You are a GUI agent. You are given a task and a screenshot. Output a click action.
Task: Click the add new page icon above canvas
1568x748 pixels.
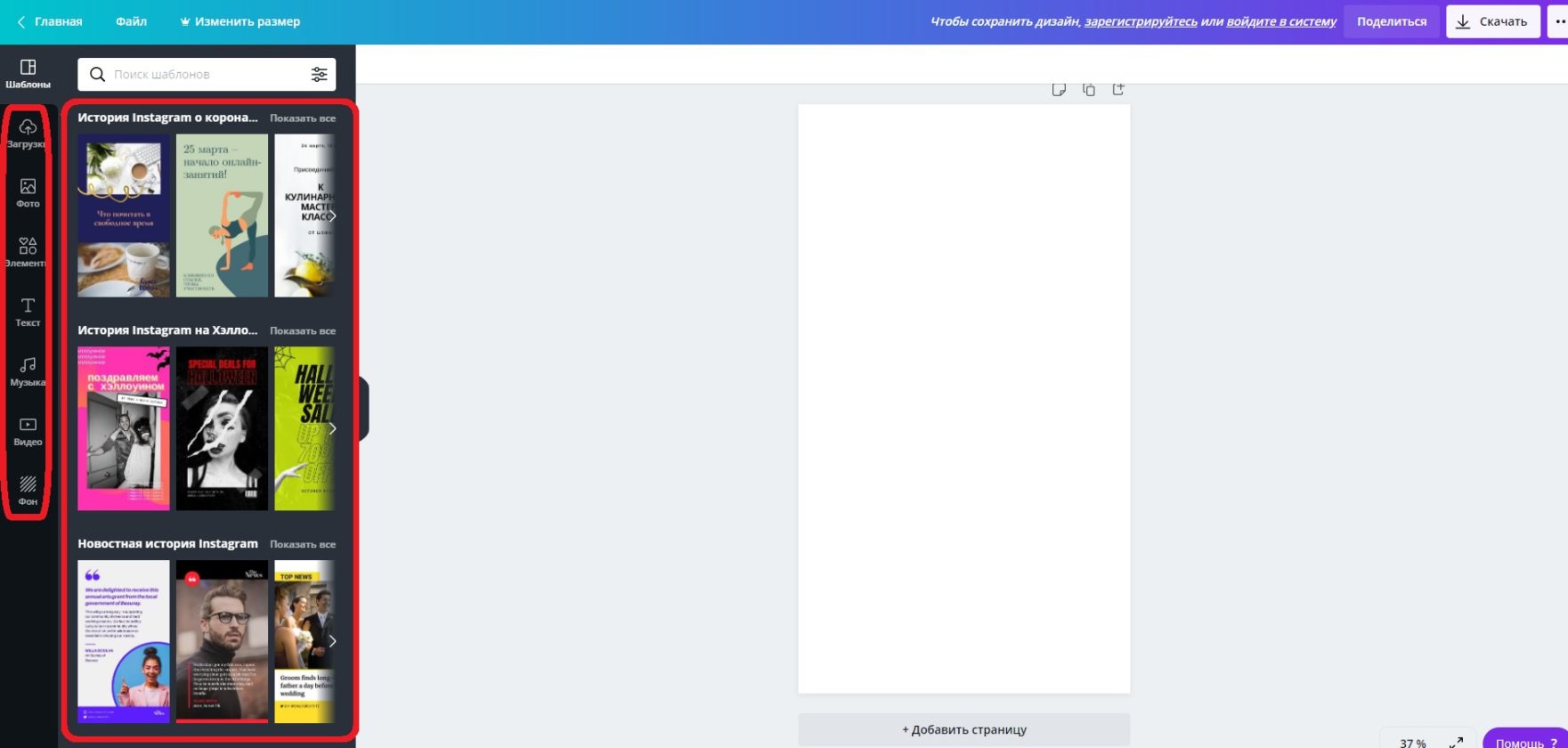(1118, 89)
